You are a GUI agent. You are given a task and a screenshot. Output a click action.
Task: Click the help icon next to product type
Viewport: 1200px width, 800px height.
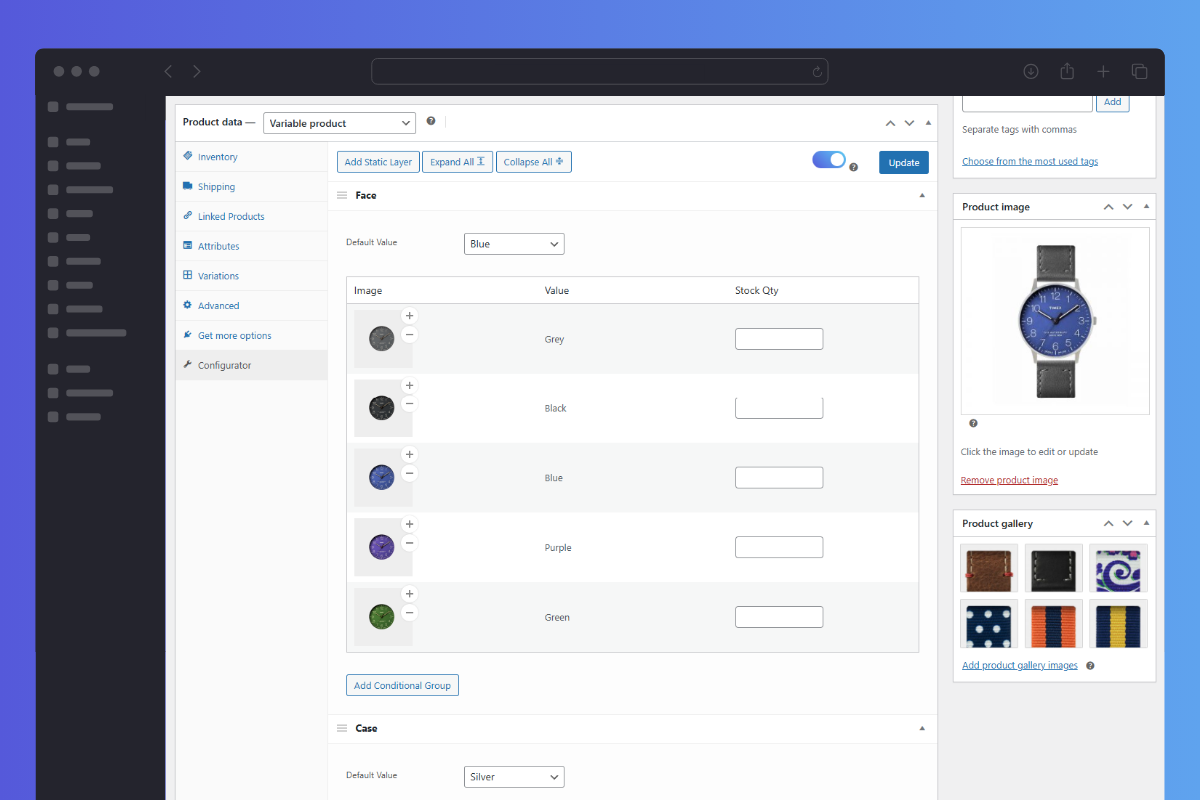coord(431,121)
